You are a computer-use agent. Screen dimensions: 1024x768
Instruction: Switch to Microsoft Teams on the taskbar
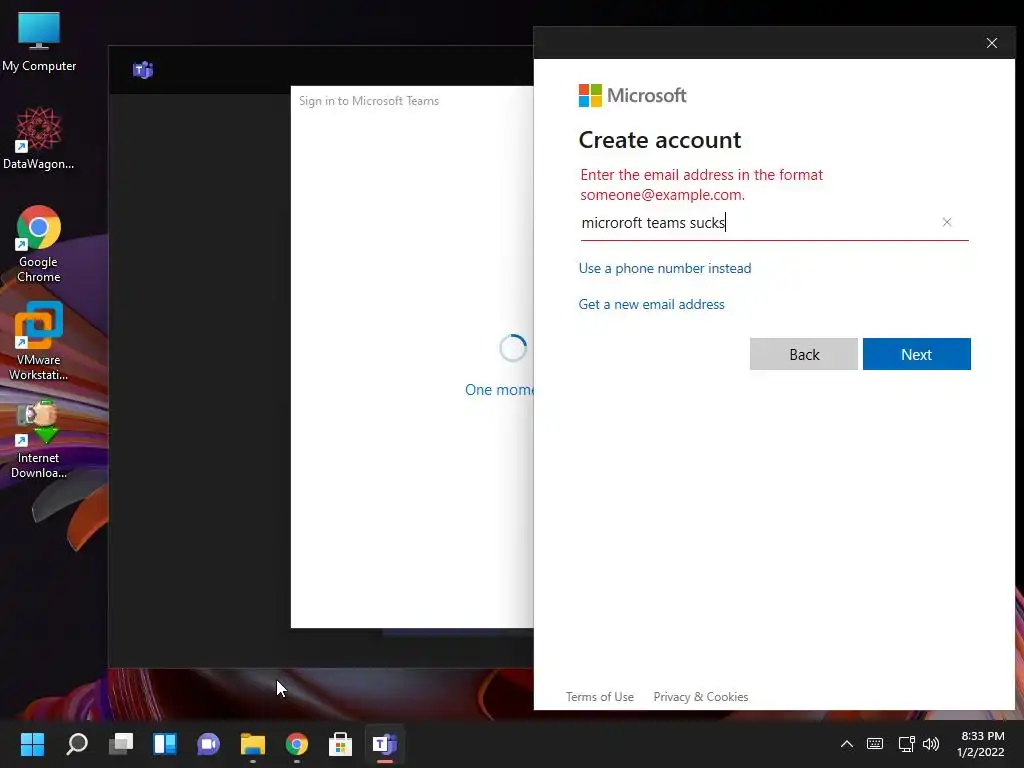385,743
